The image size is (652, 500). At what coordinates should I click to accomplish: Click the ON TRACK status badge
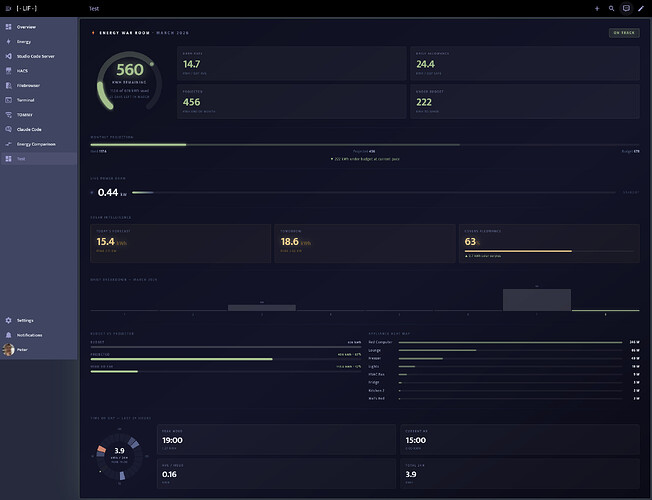(624, 32)
